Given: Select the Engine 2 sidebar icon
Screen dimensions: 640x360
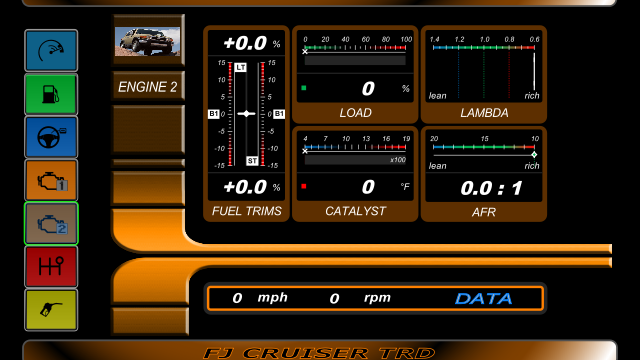Looking at the screenshot, I should 51,223.
